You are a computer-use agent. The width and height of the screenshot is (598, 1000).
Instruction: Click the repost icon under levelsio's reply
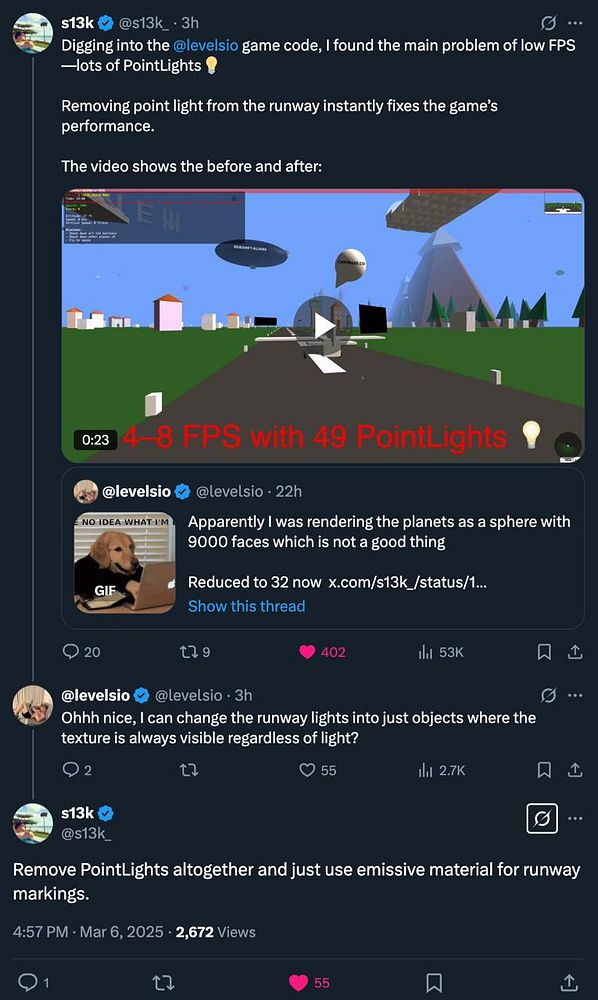pos(187,770)
